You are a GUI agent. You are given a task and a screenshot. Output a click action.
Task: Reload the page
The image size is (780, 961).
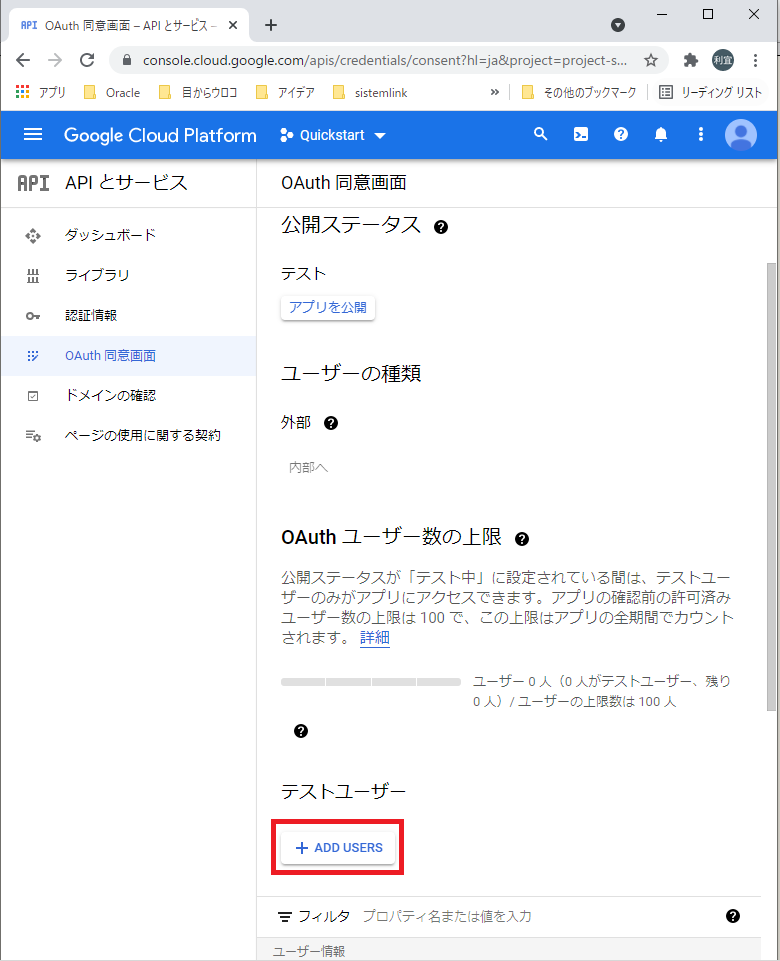point(87,60)
